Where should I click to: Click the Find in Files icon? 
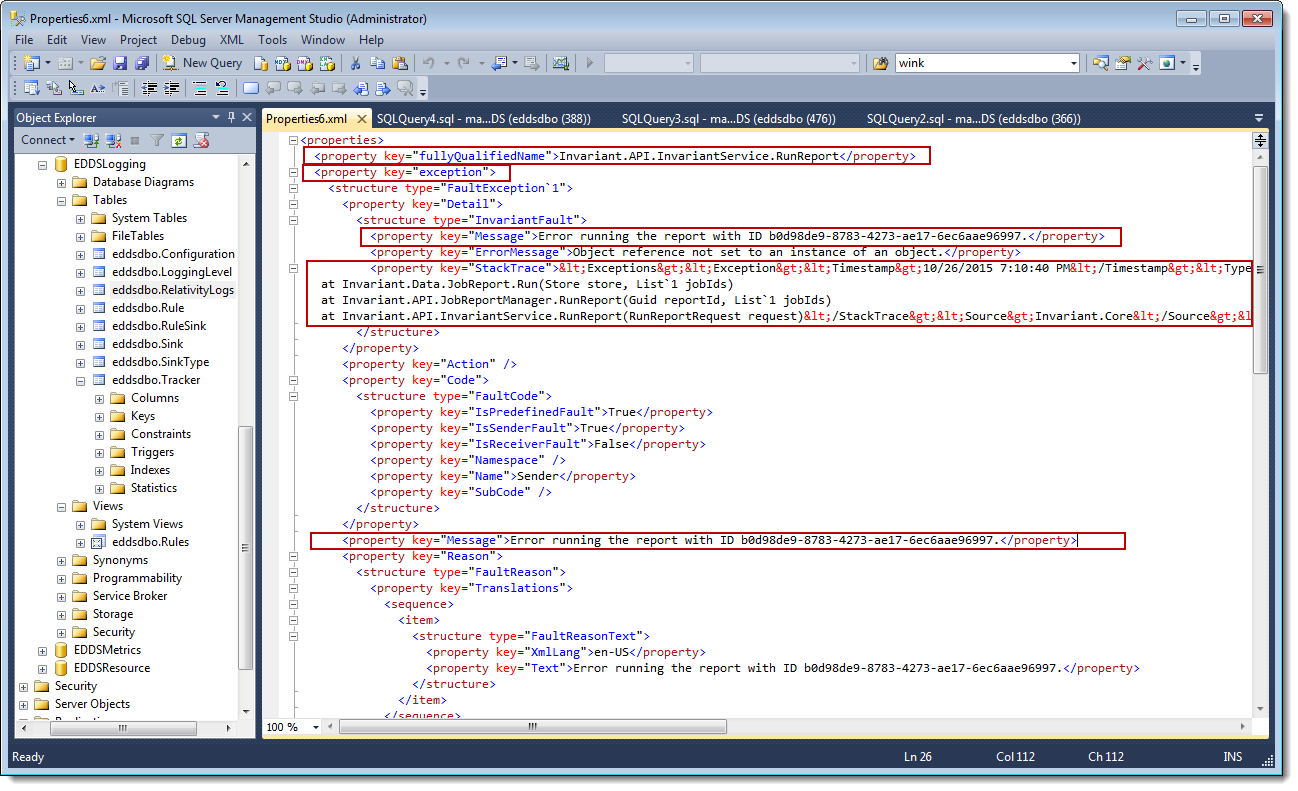(x=880, y=63)
